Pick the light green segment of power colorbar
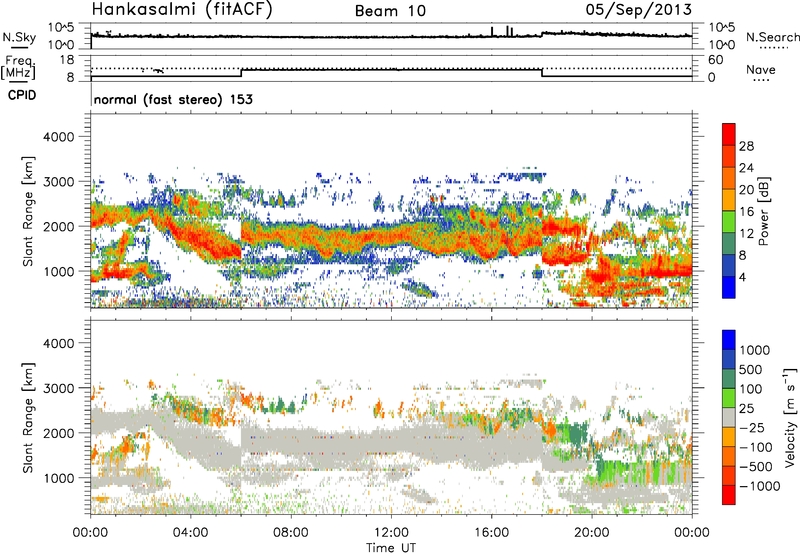Image resolution: width=800 pixels, height=554 pixels. tap(729, 222)
